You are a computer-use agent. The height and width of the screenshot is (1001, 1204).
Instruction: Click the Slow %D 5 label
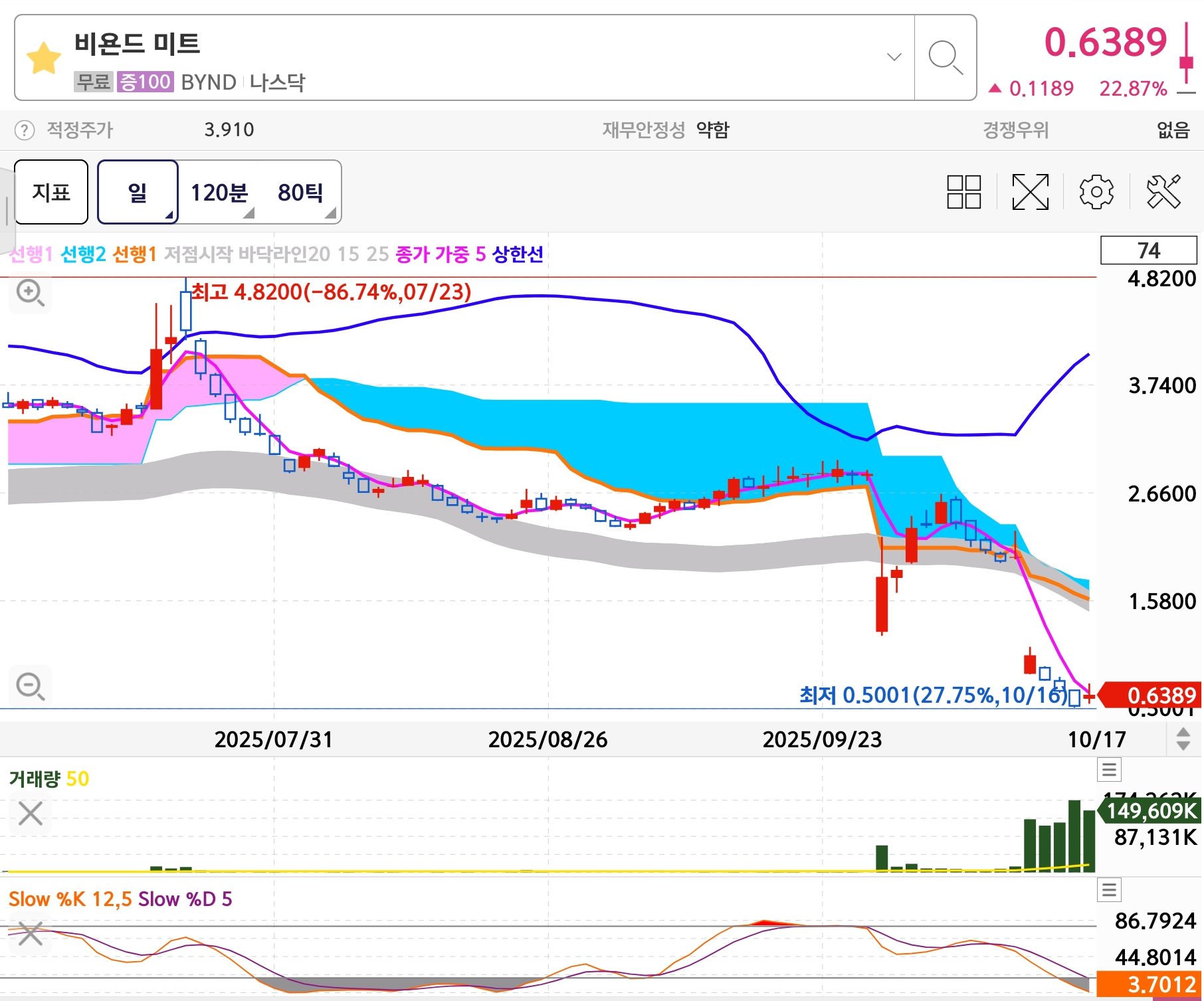pyautogui.click(x=185, y=899)
